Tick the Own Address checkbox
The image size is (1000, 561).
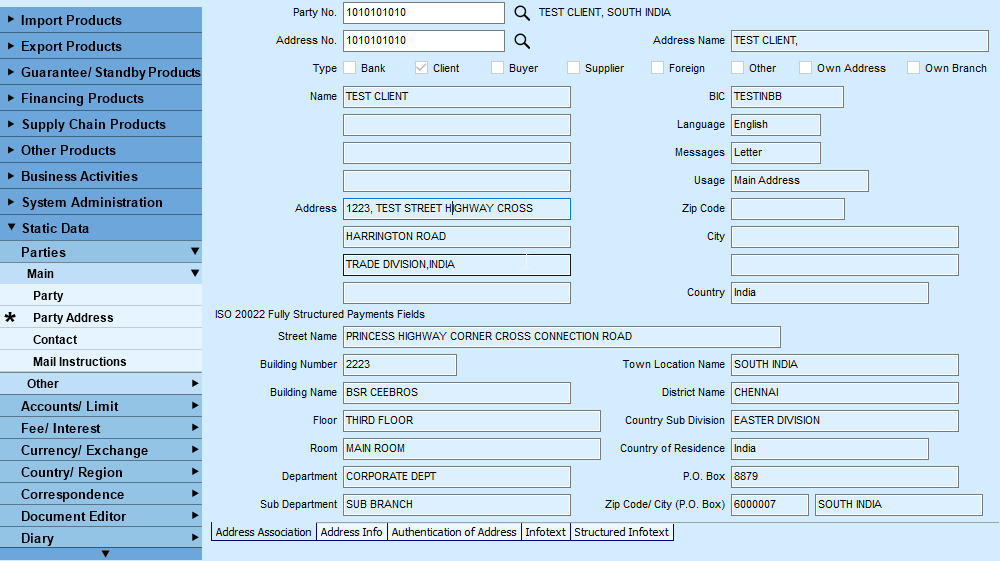pos(805,68)
